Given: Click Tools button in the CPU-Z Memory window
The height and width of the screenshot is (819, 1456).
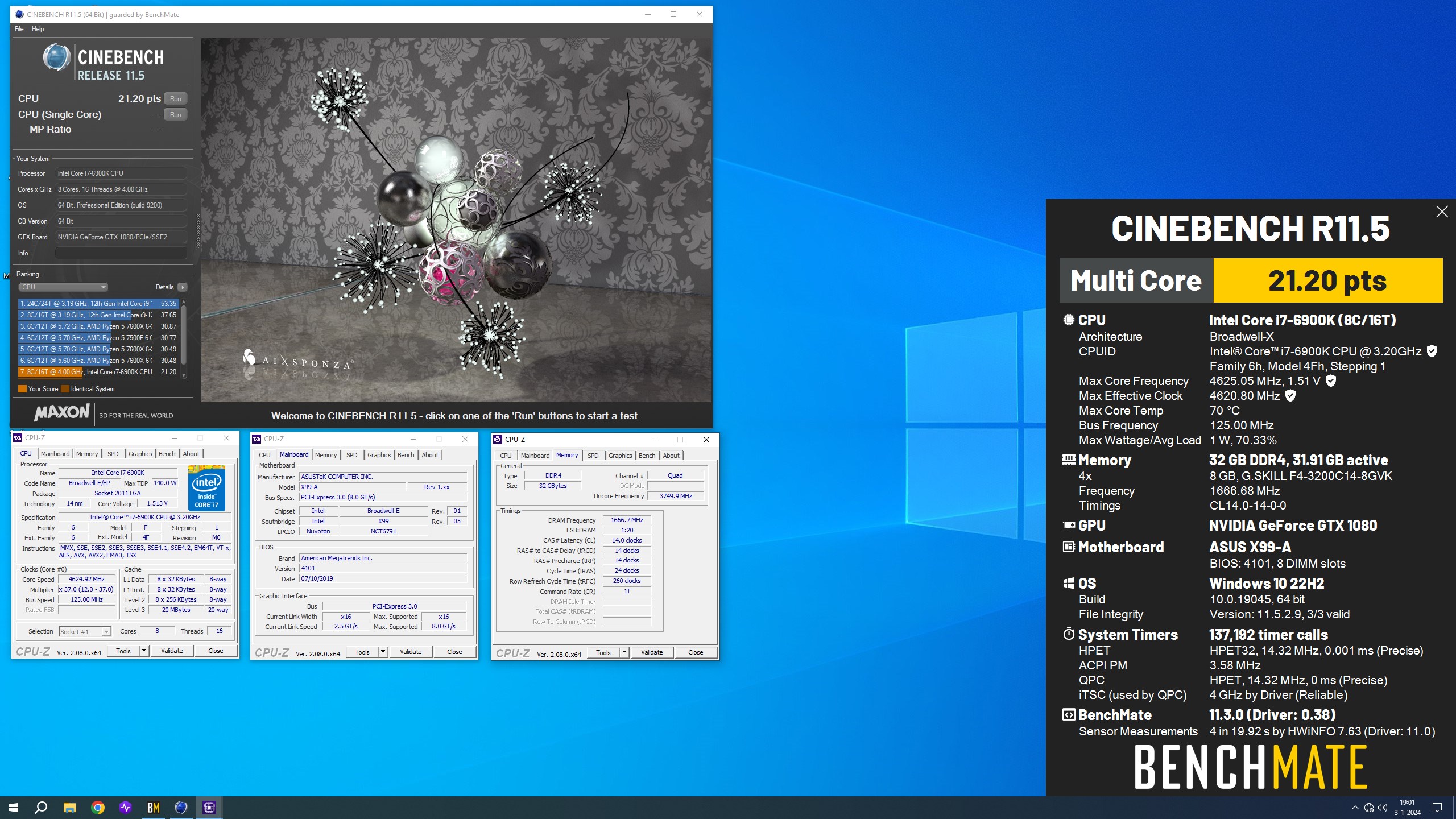Looking at the screenshot, I should pyautogui.click(x=603, y=653).
